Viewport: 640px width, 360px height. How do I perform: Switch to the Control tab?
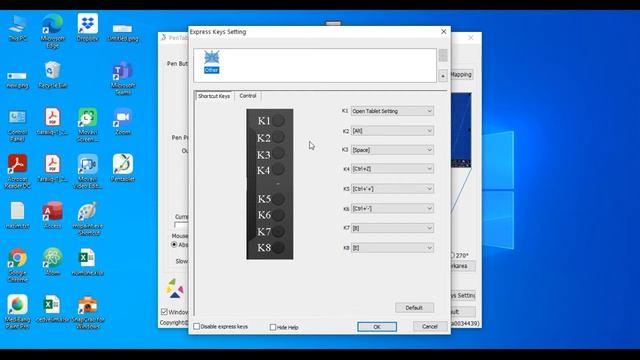248,96
